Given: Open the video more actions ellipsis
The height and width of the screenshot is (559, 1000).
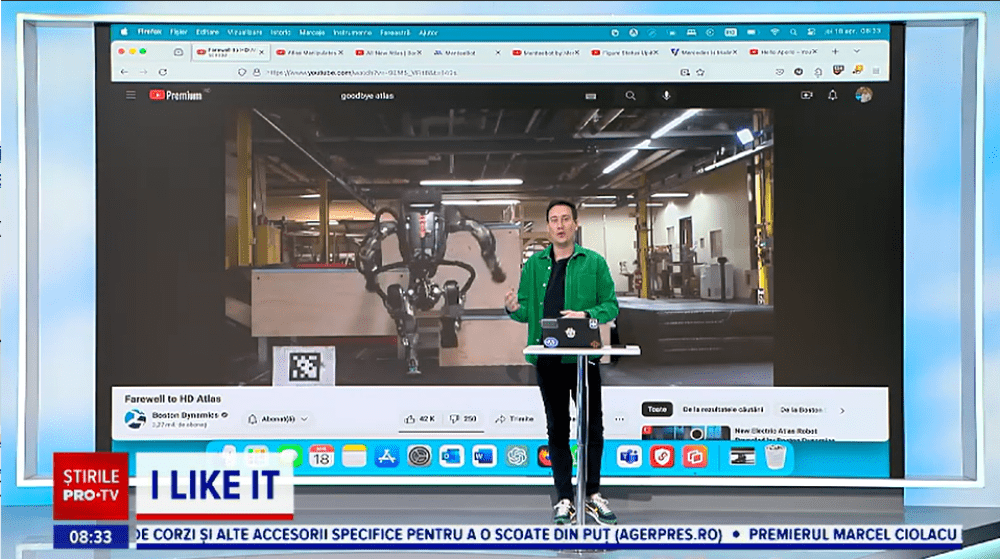Looking at the screenshot, I should pos(619,419).
